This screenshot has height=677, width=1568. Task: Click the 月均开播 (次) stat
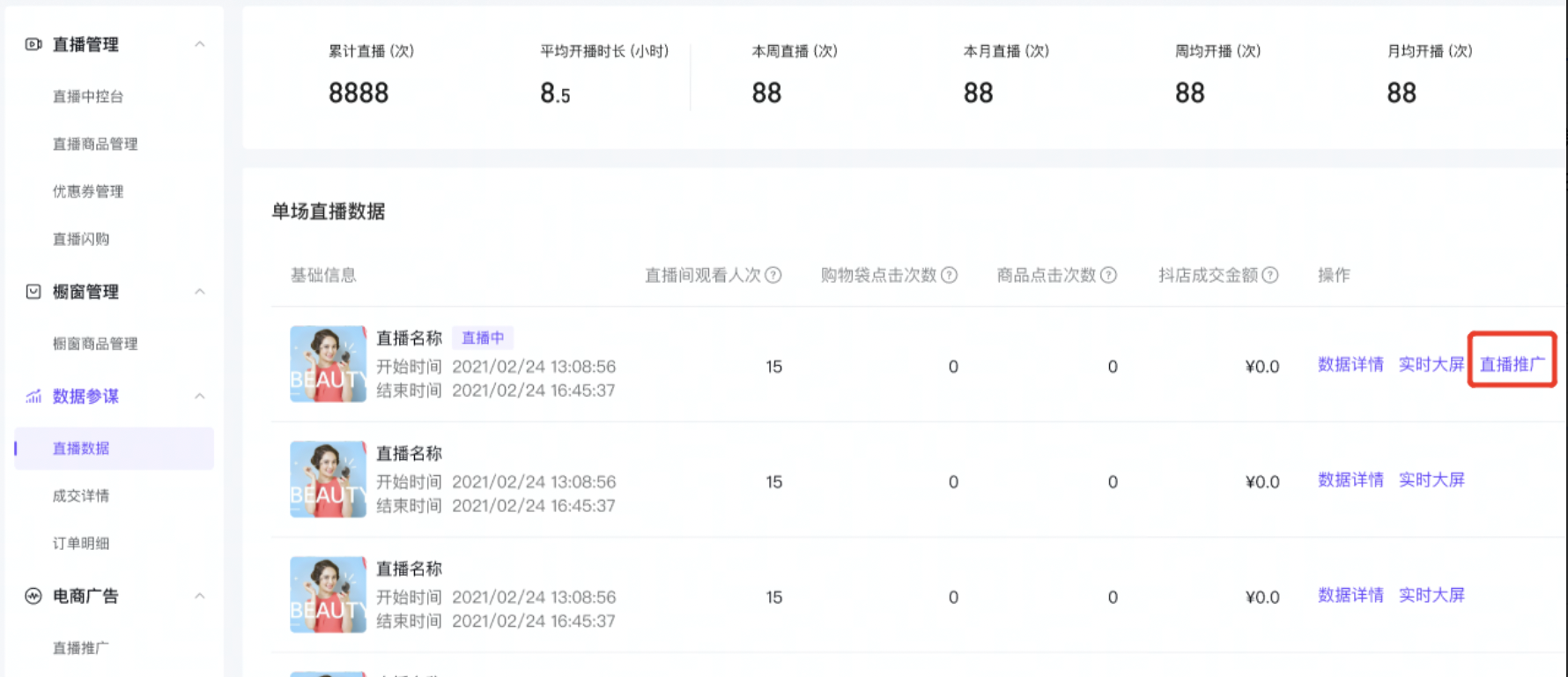[1430, 75]
